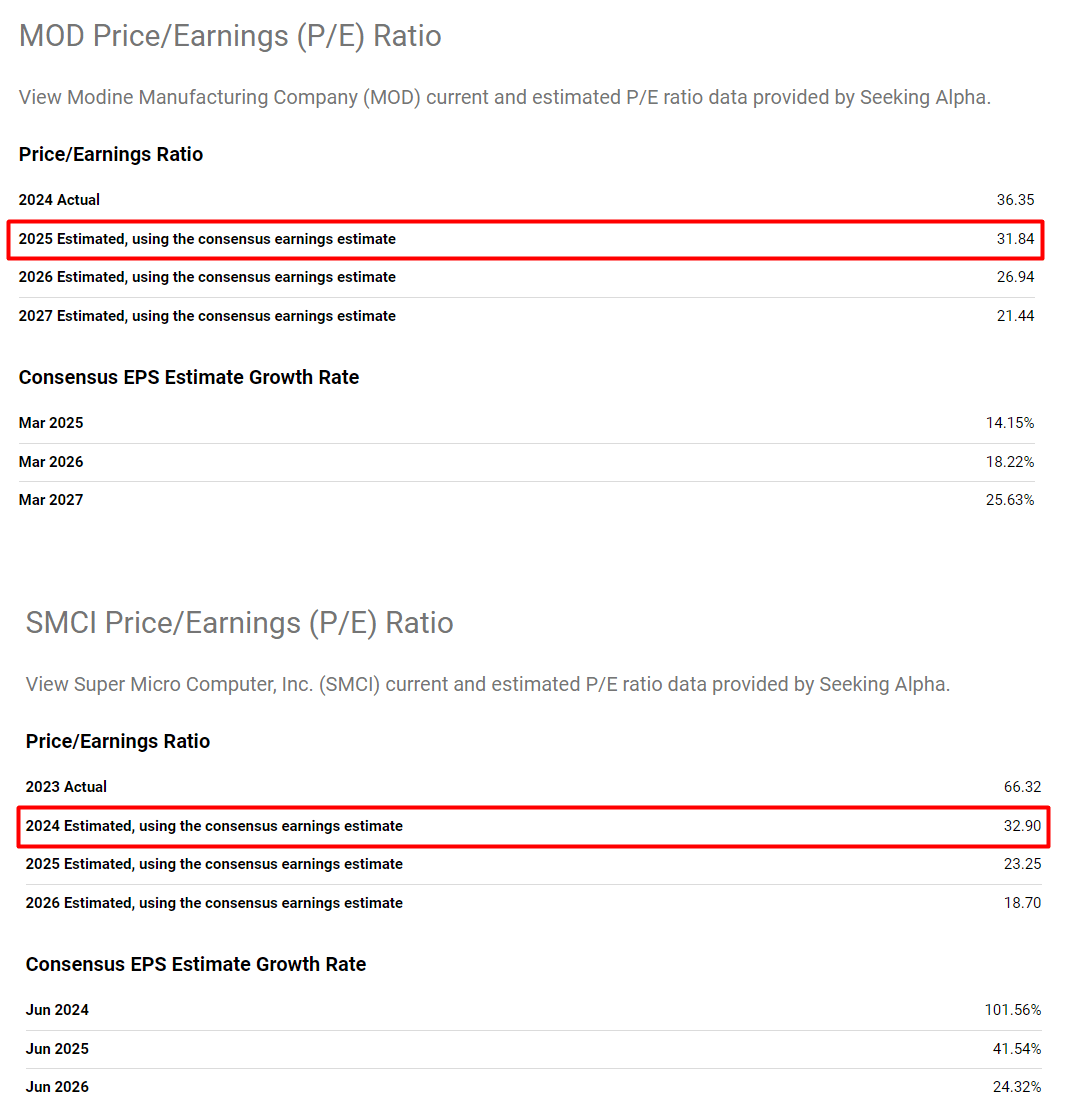
Task: Click the 21.44 P/E value
Action: click(1015, 316)
